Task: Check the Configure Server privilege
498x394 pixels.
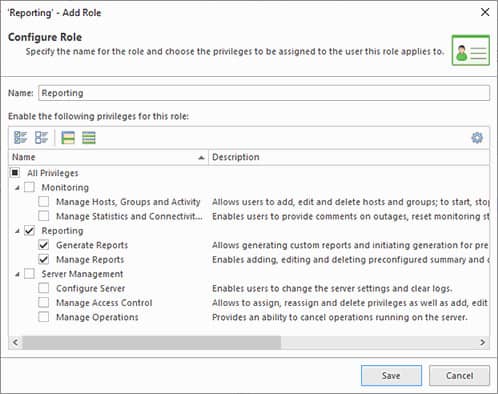Action: click(44, 288)
